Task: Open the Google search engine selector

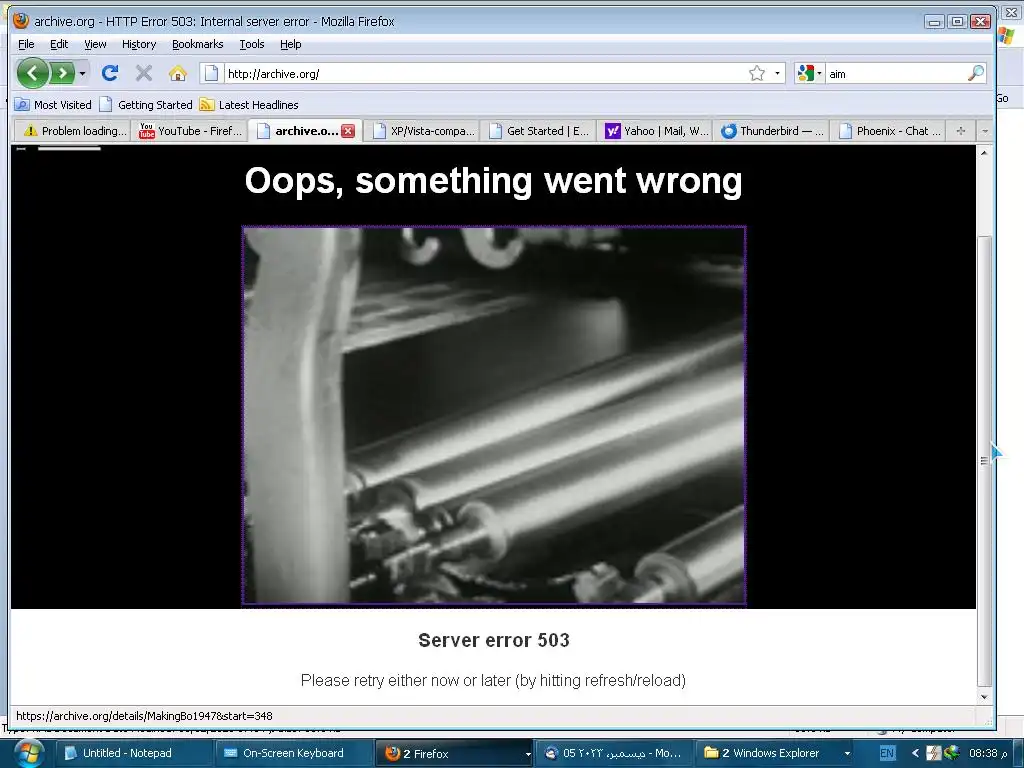Action: pyautogui.click(x=809, y=73)
